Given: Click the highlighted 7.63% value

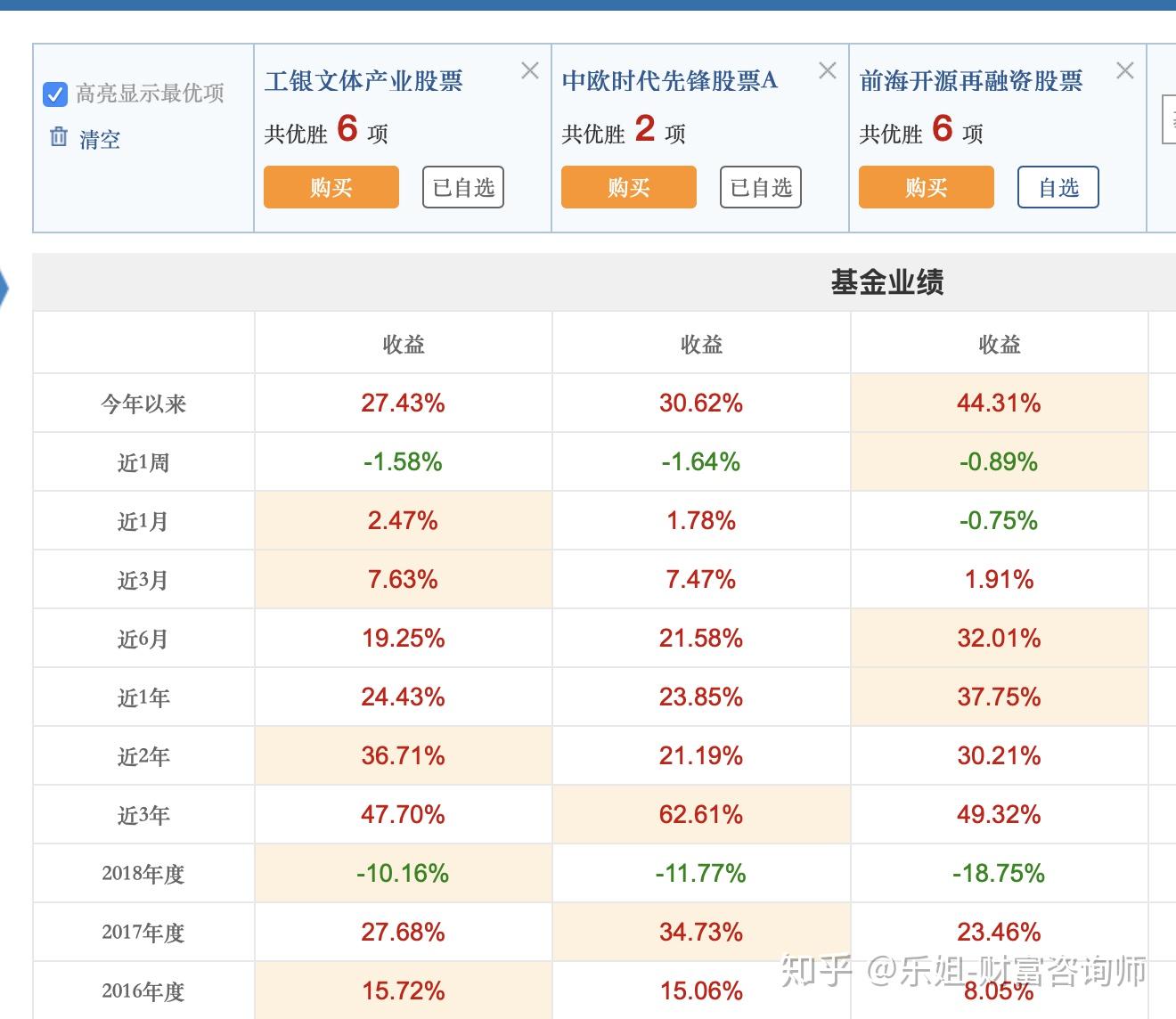Looking at the screenshot, I should click(403, 579).
